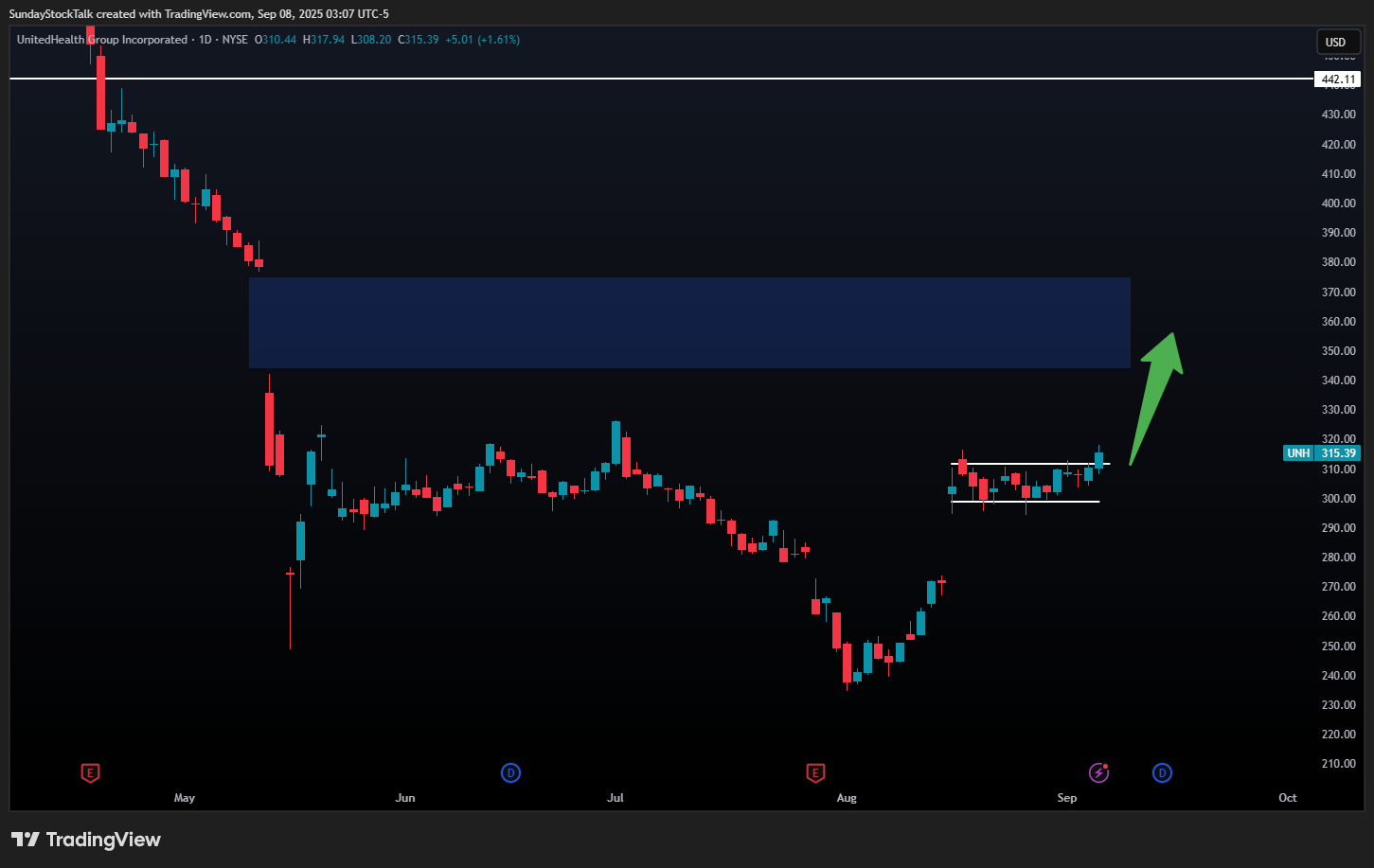The image size is (1374, 868).
Task: Select the open value O310.44
Action: [x=276, y=40]
